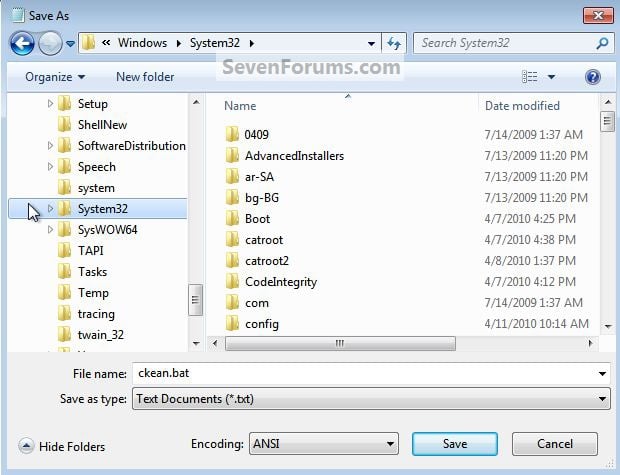Select the config folder name
This screenshot has height=475, width=620.
click(x=262, y=324)
